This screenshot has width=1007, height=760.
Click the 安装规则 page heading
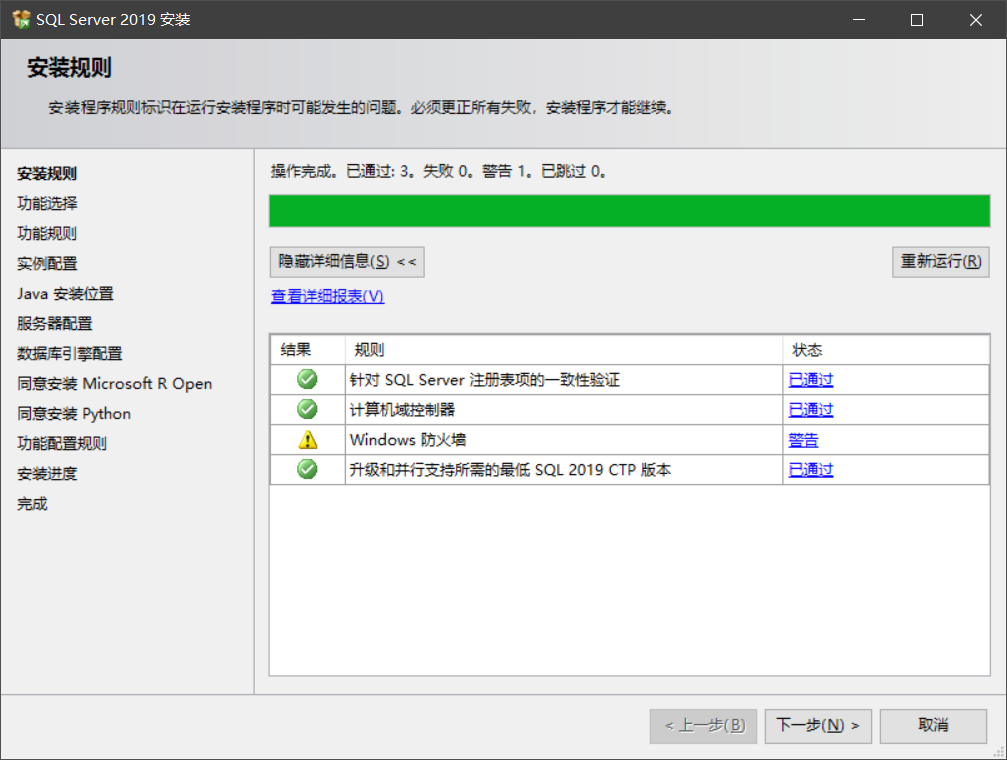(x=69, y=67)
